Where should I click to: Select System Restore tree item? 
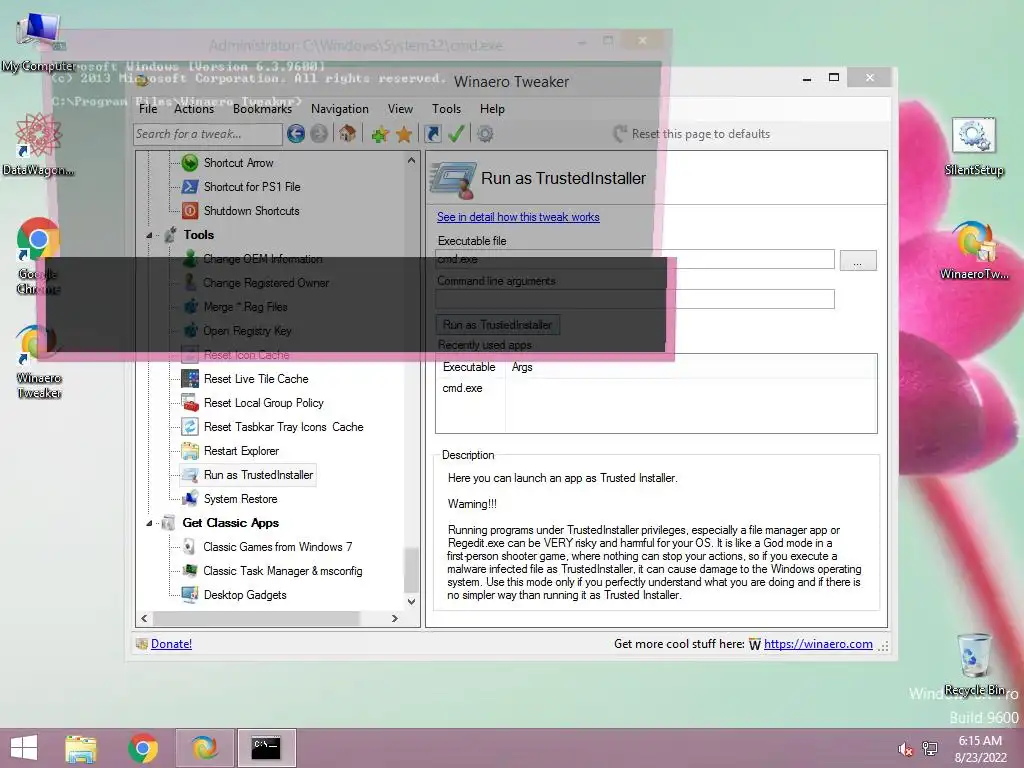[240, 499]
